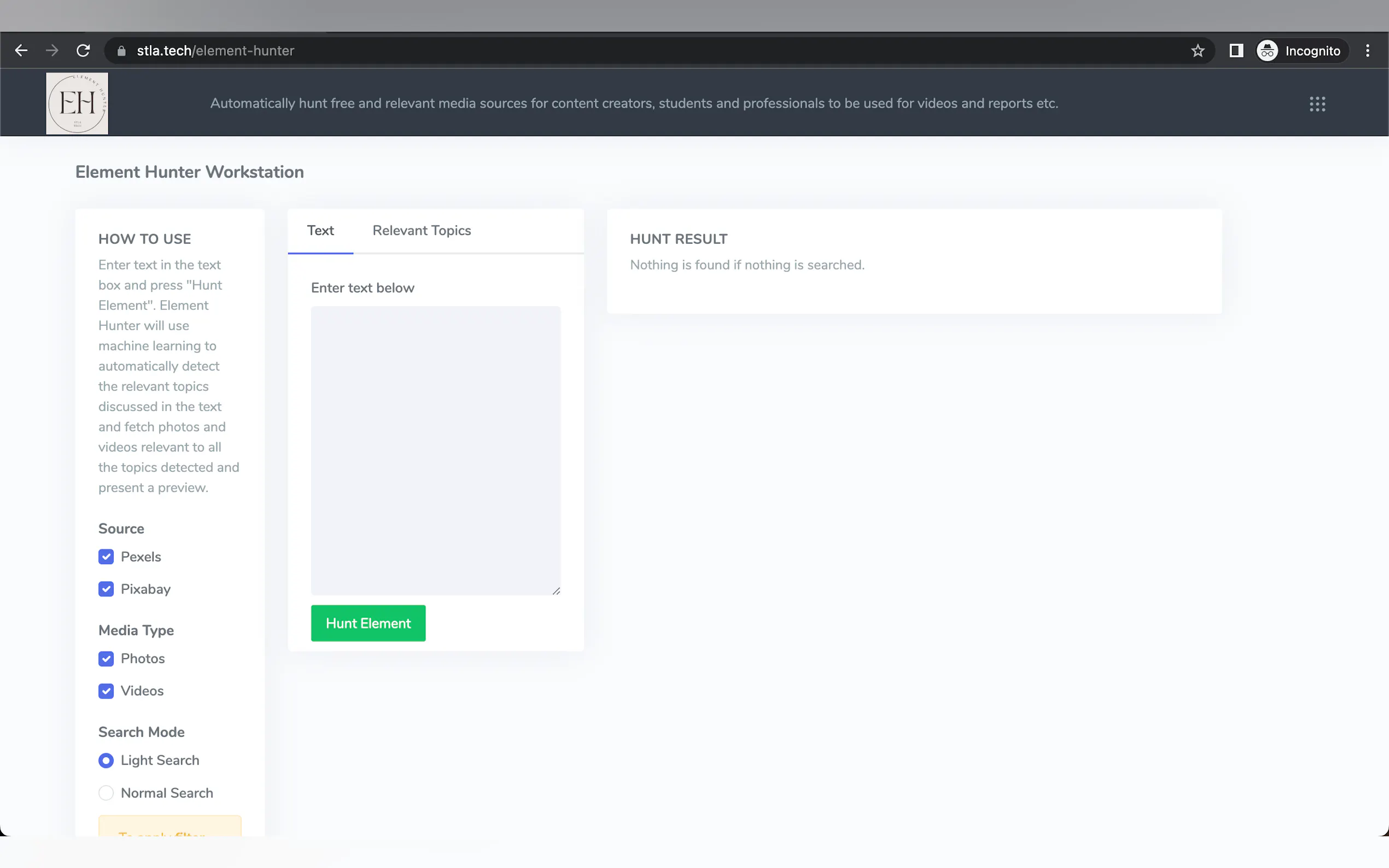Image resolution: width=1389 pixels, height=868 pixels.
Task: Switch to the Relevant Topics tab
Action: point(422,230)
